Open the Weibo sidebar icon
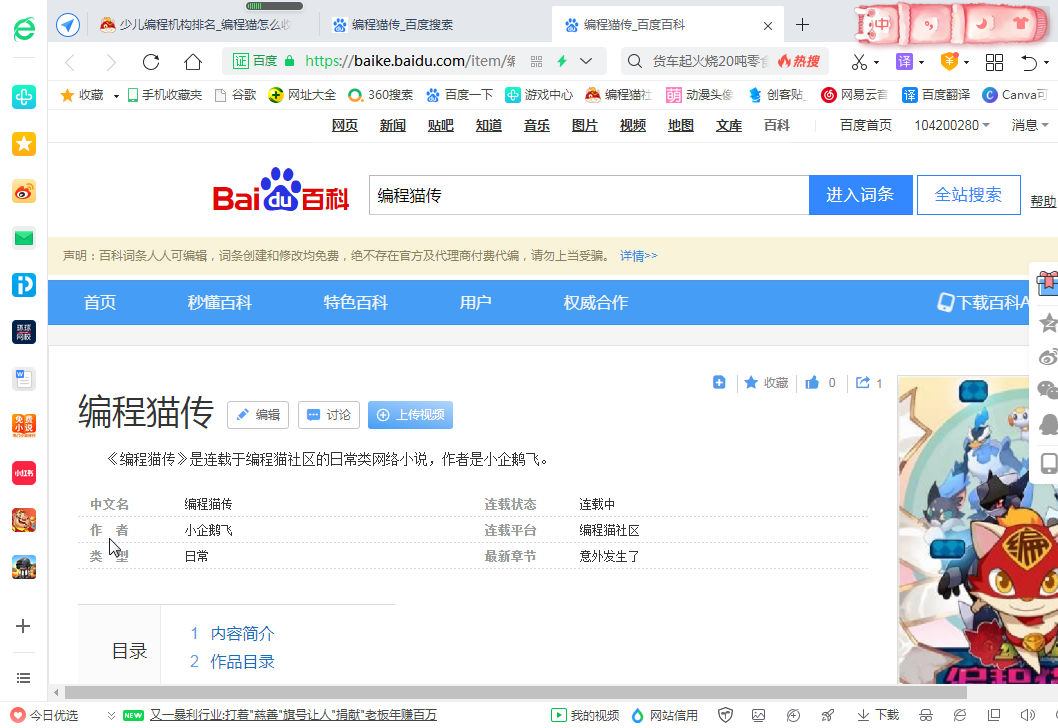The height and width of the screenshot is (728, 1058). point(24,192)
